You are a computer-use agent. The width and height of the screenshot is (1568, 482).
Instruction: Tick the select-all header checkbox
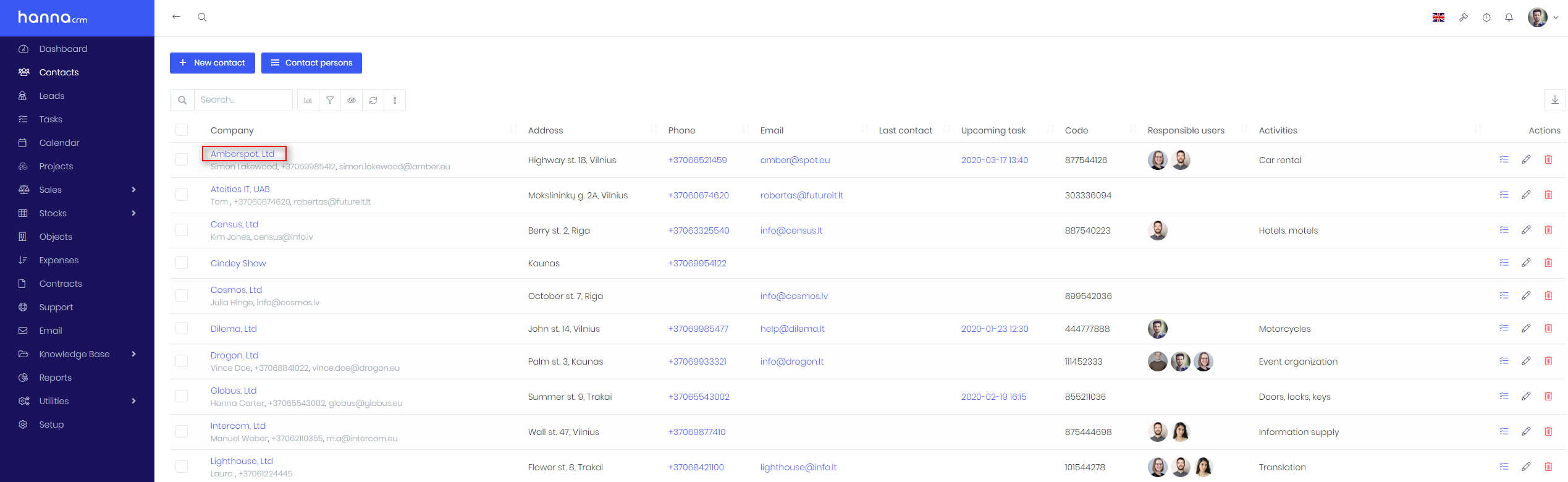point(182,130)
